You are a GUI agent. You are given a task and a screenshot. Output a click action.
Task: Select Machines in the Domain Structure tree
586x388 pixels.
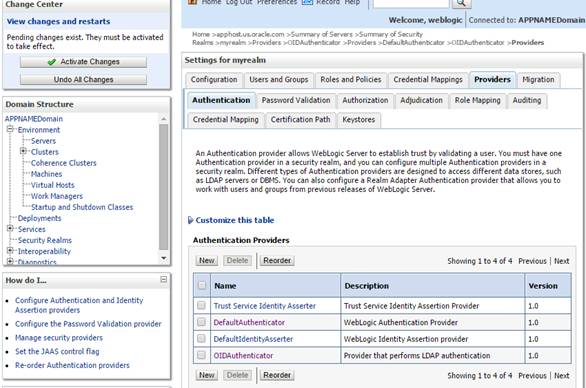point(46,174)
